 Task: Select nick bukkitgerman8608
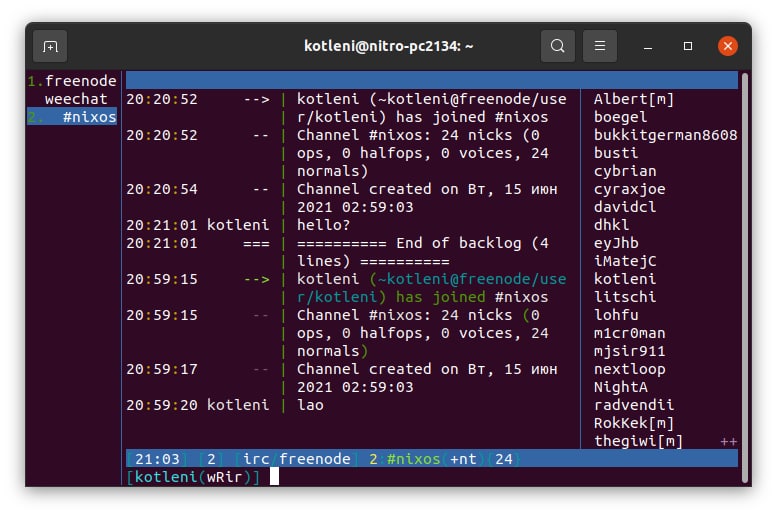click(666, 135)
